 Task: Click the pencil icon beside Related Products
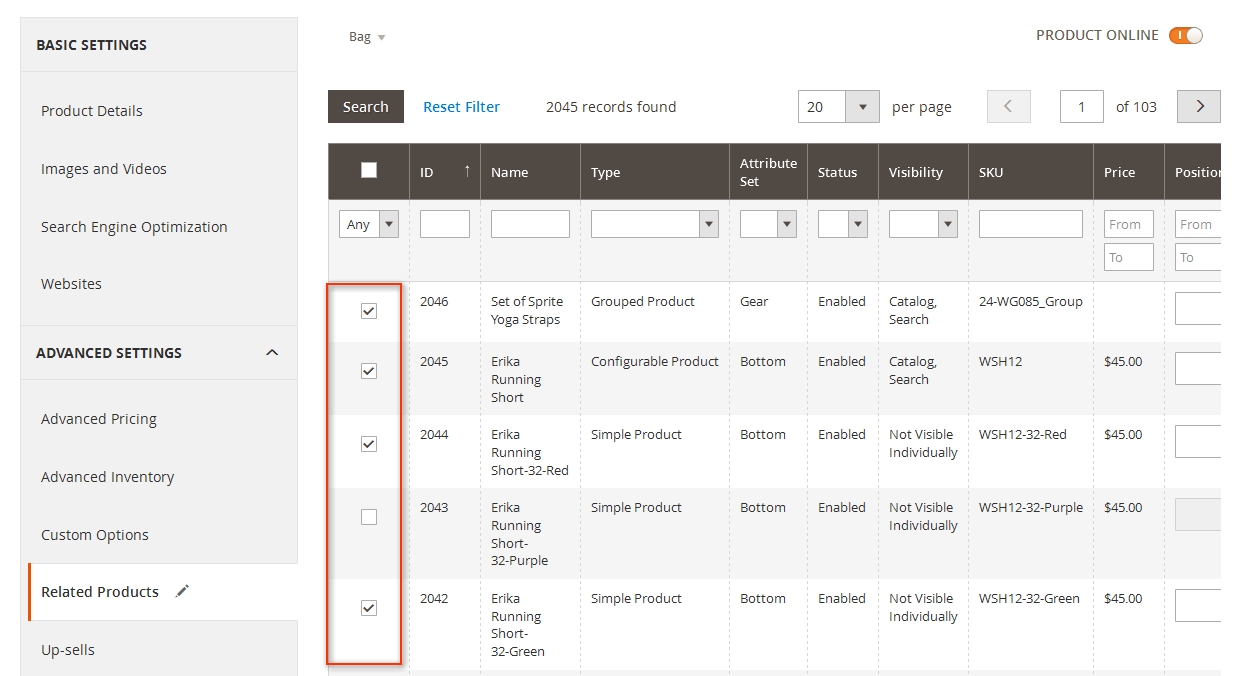click(x=182, y=591)
